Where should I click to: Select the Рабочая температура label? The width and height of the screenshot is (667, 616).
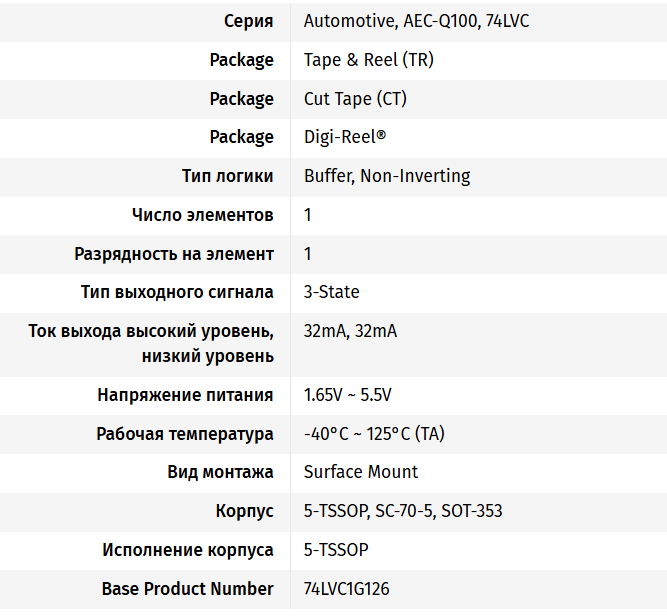coord(185,434)
